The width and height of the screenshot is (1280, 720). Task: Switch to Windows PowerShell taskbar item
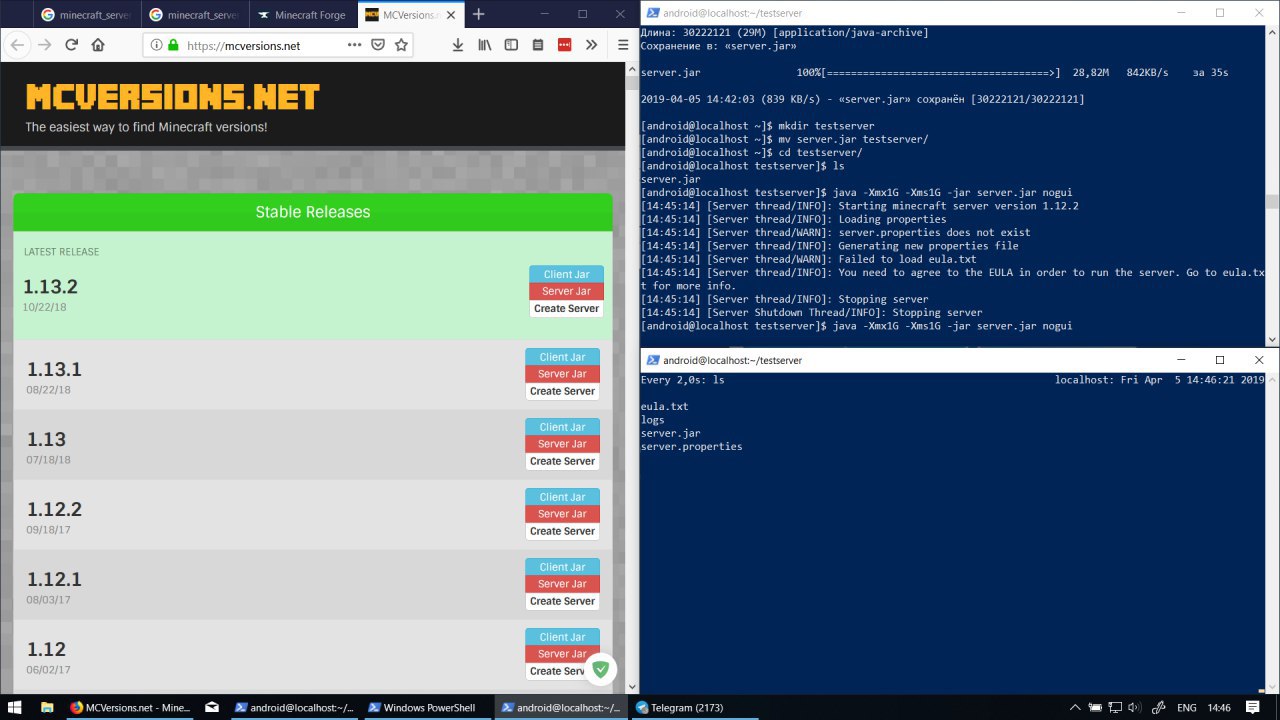tap(428, 707)
